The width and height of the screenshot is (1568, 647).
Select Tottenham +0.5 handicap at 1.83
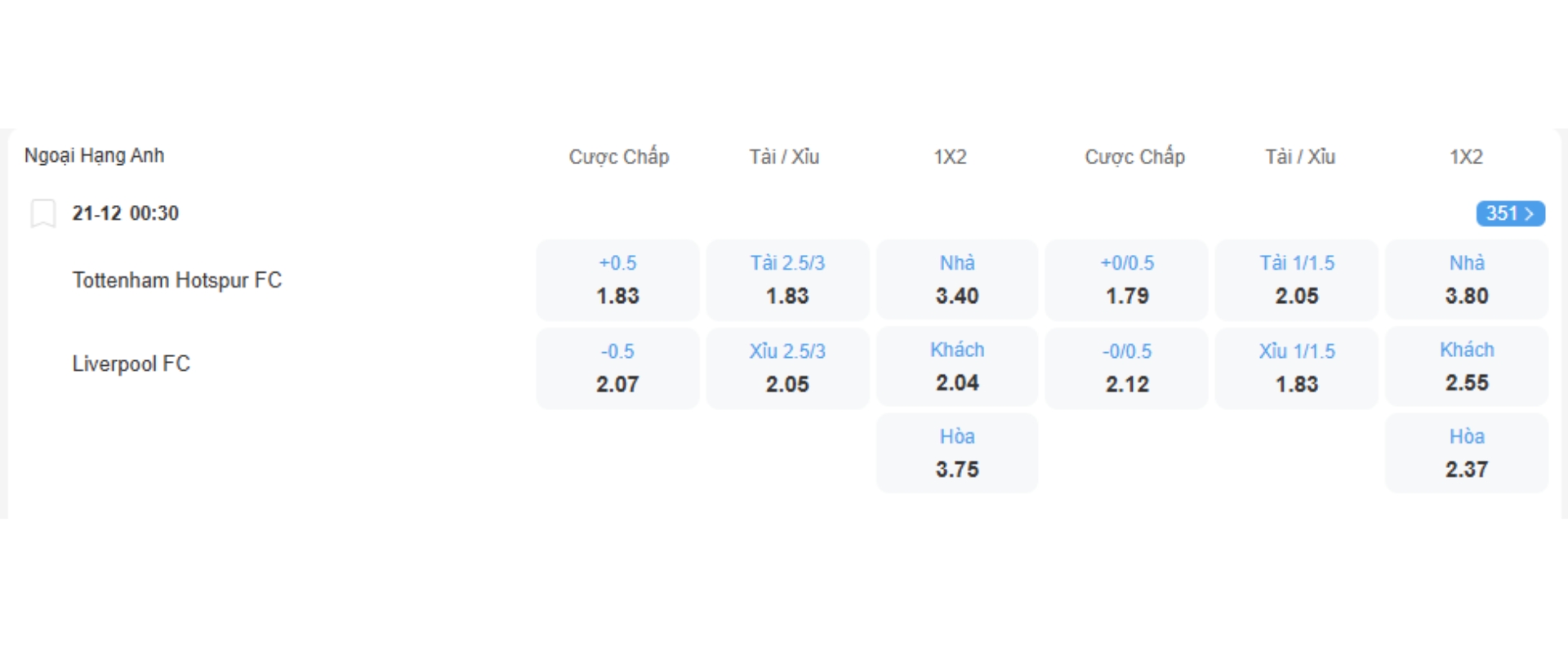(x=617, y=280)
